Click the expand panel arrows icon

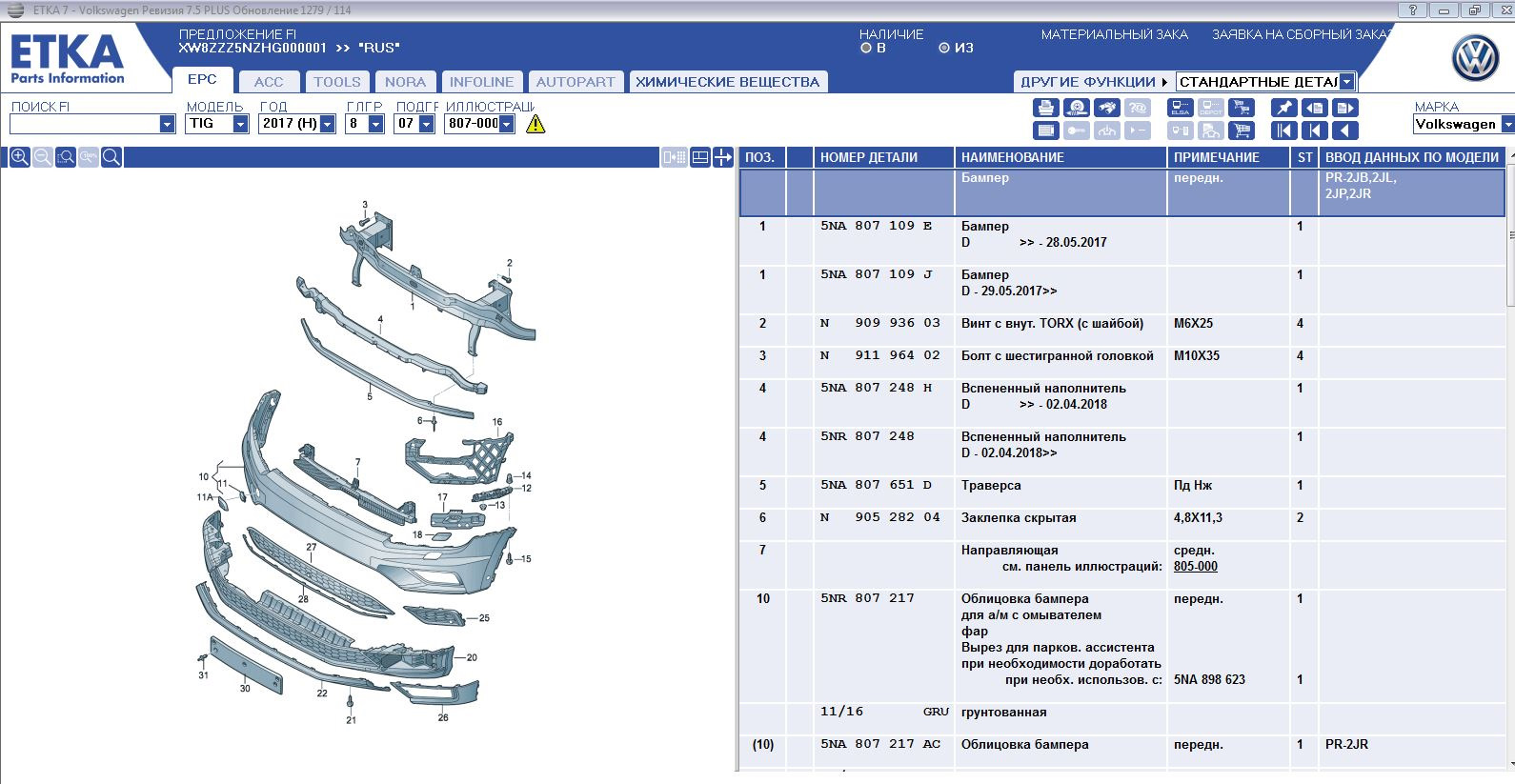click(x=722, y=157)
